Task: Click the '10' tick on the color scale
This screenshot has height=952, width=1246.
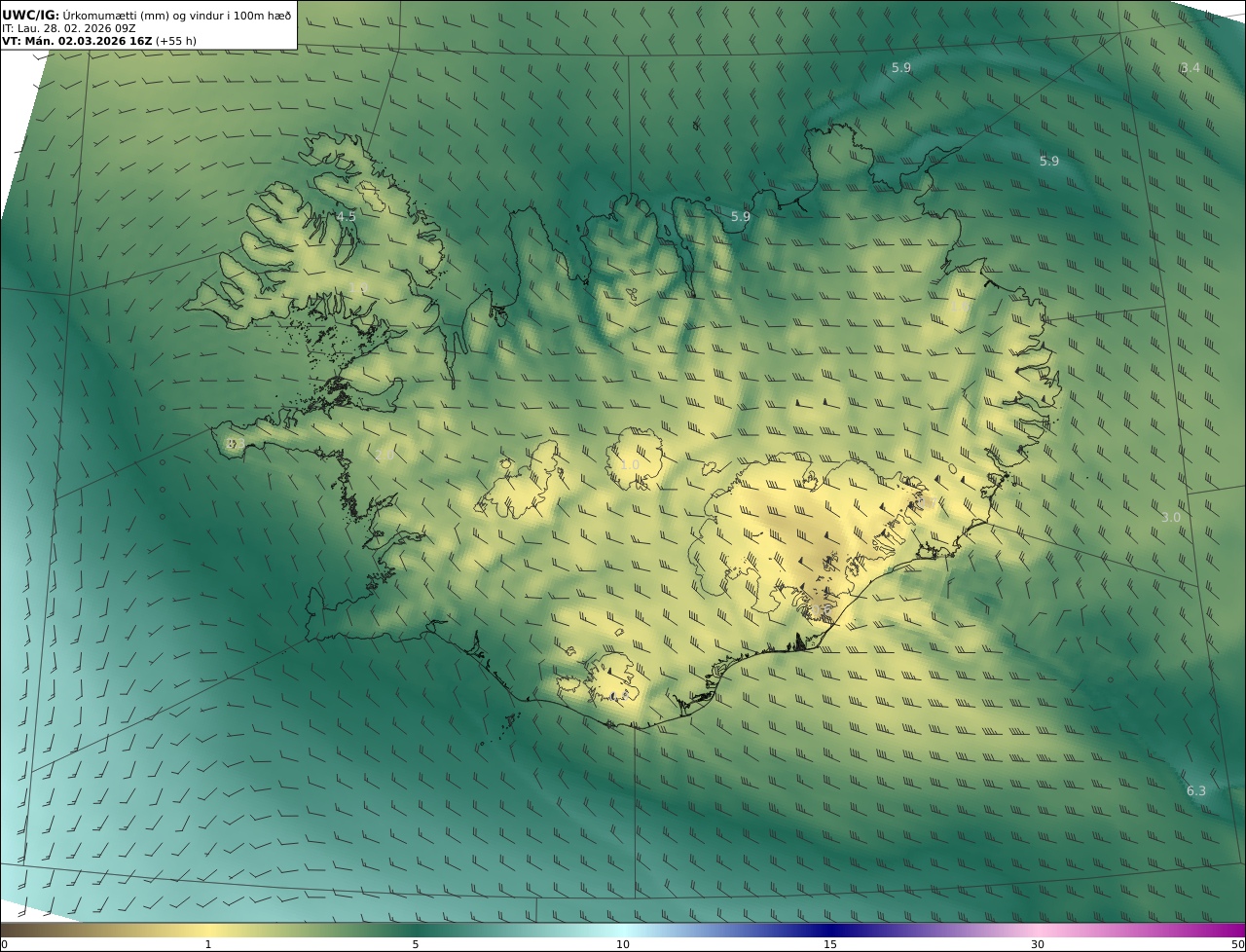Action: 623,944
